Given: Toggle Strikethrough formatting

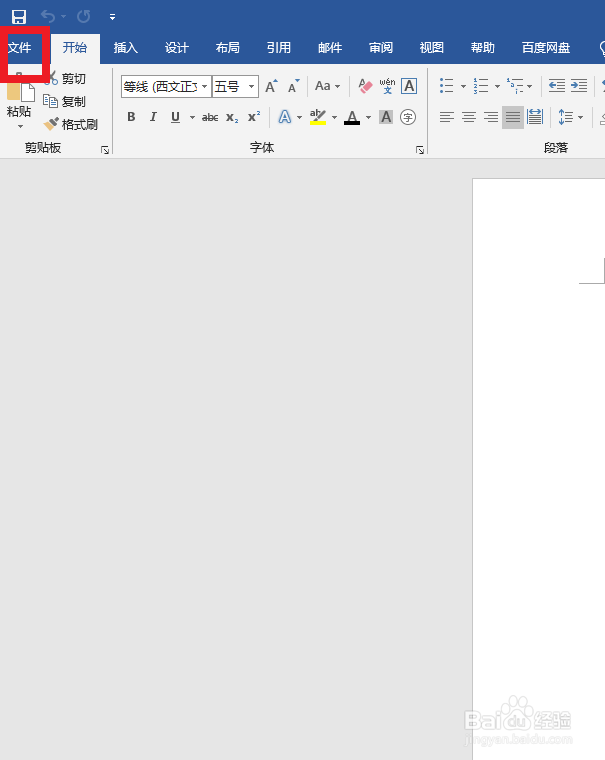Looking at the screenshot, I should pyautogui.click(x=210, y=117).
